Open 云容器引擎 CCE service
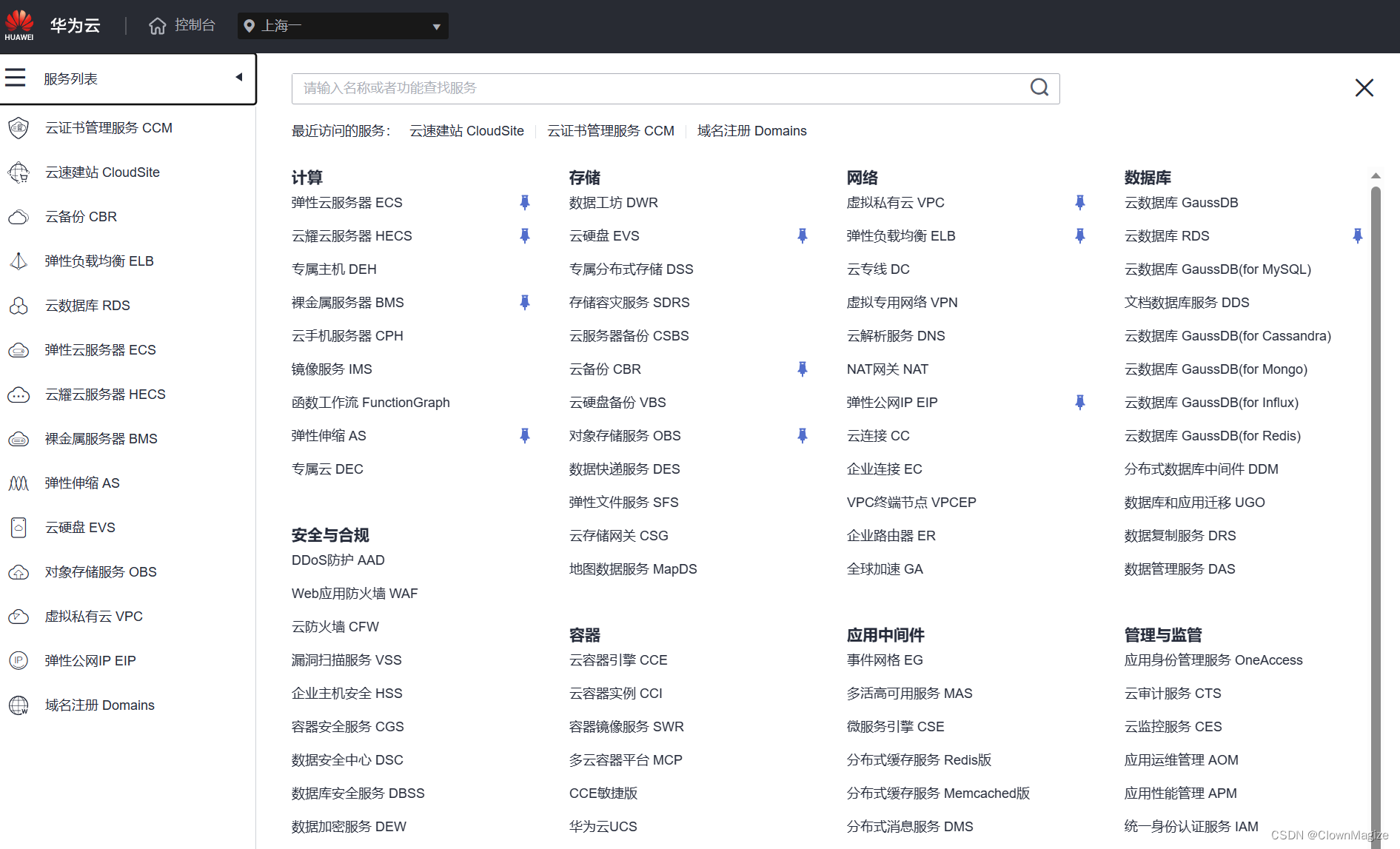Screen dimensions: 1400x849 click(x=618, y=660)
